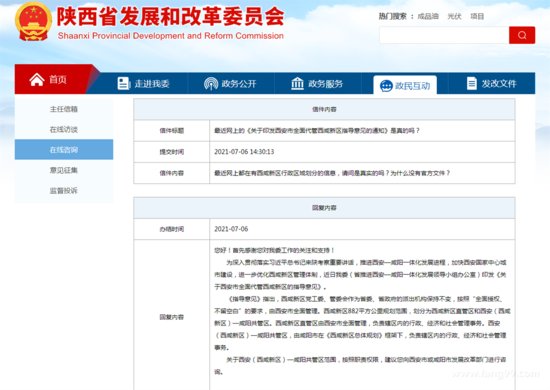Click the hot search term 成品油

[428, 16]
